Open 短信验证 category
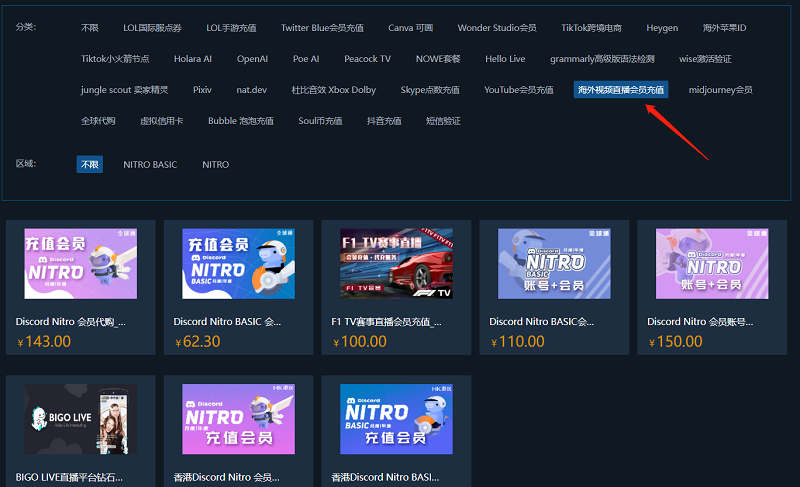 click(443, 121)
